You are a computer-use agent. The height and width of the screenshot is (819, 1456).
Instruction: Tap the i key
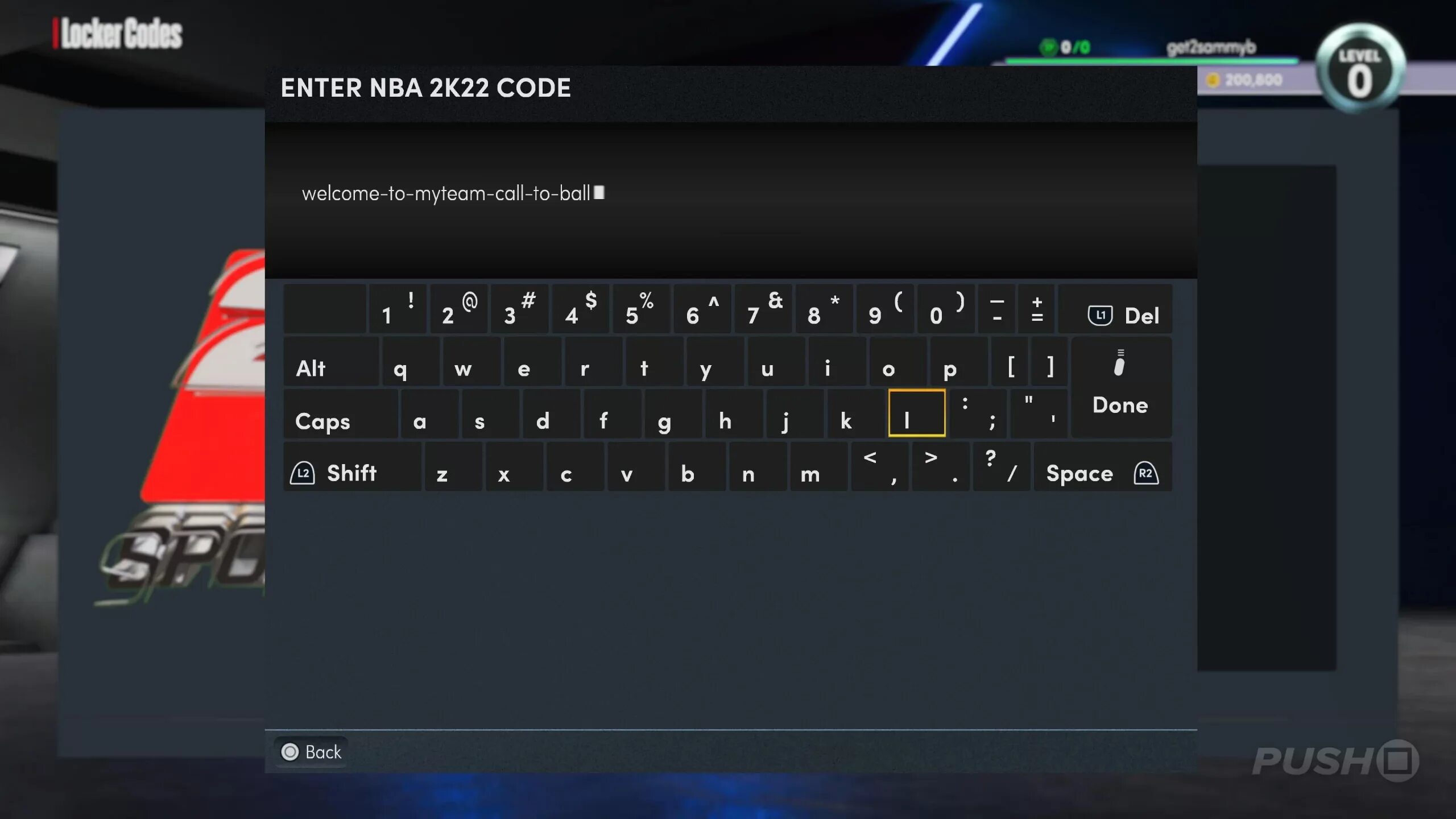(x=837, y=362)
